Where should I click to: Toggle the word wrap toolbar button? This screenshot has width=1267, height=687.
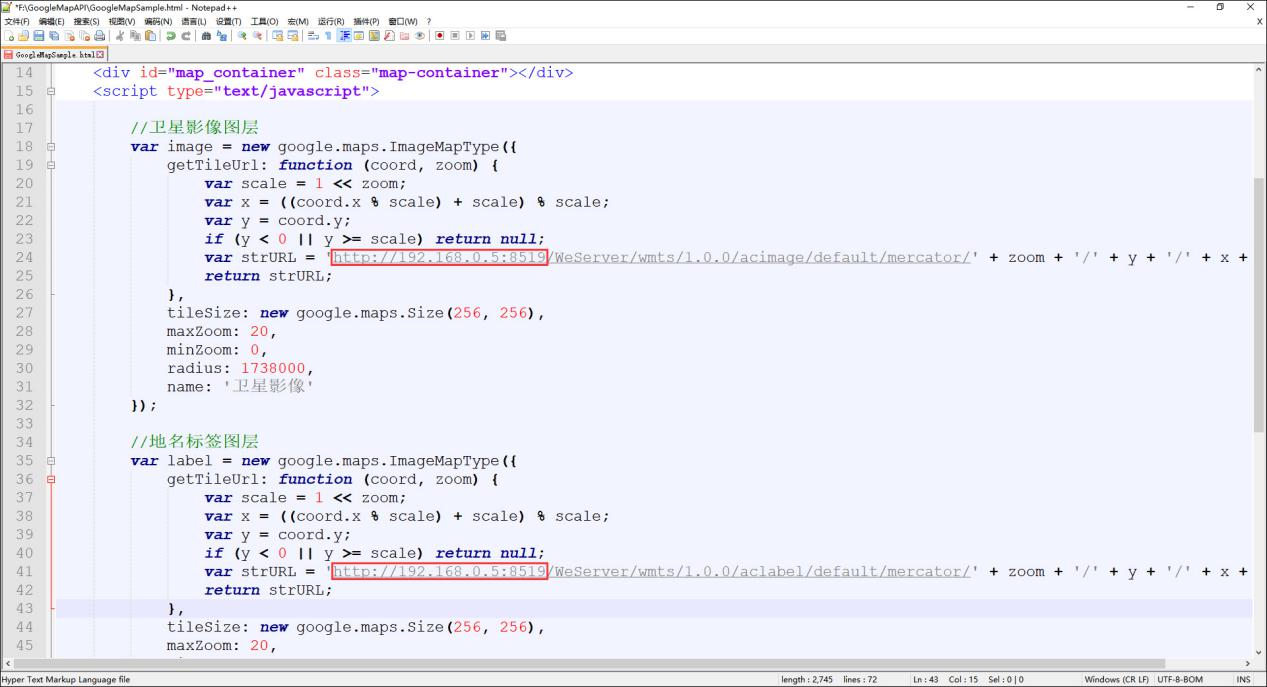click(x=313, y=36)
